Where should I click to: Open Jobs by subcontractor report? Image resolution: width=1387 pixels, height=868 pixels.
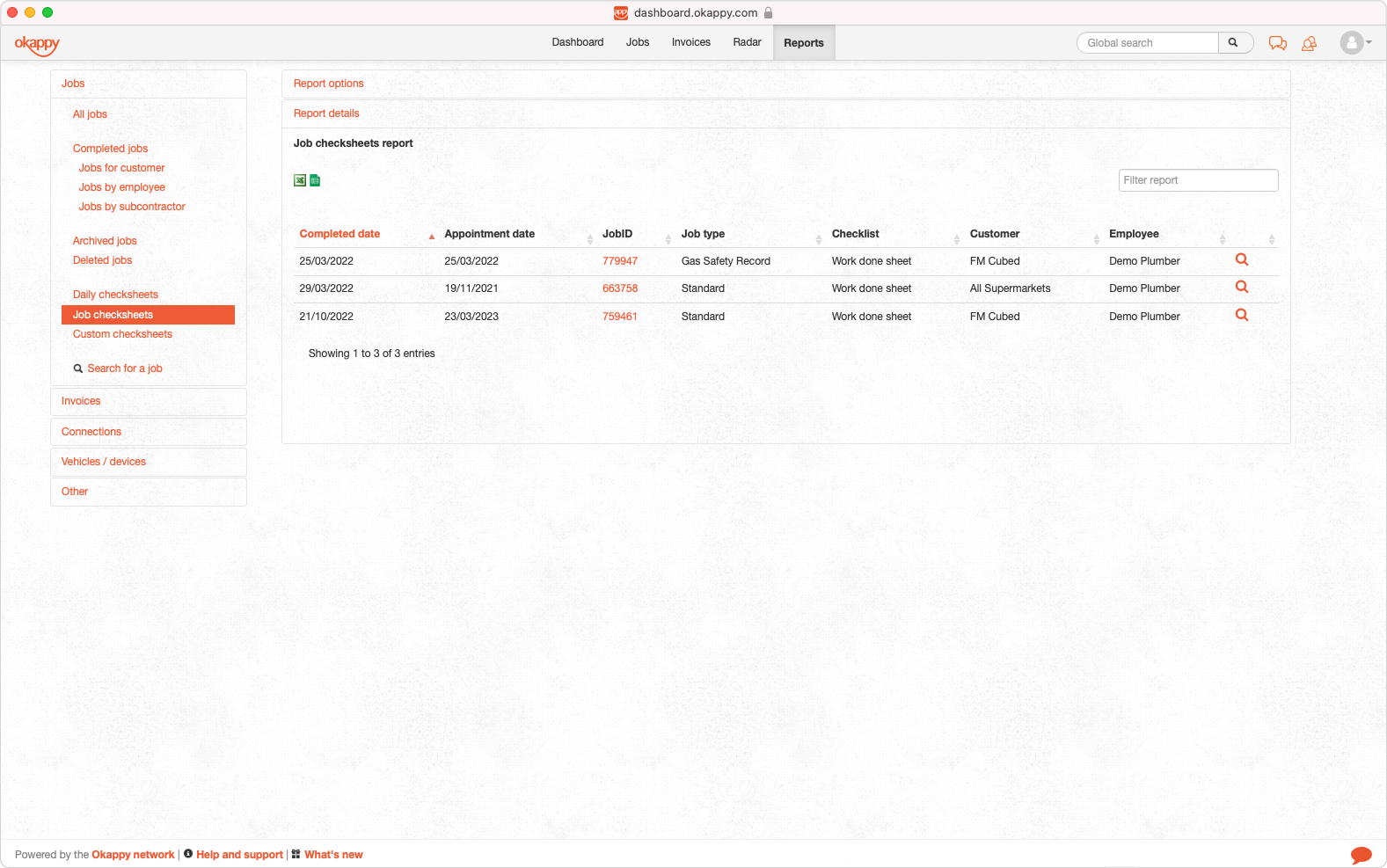click(132, 207)
